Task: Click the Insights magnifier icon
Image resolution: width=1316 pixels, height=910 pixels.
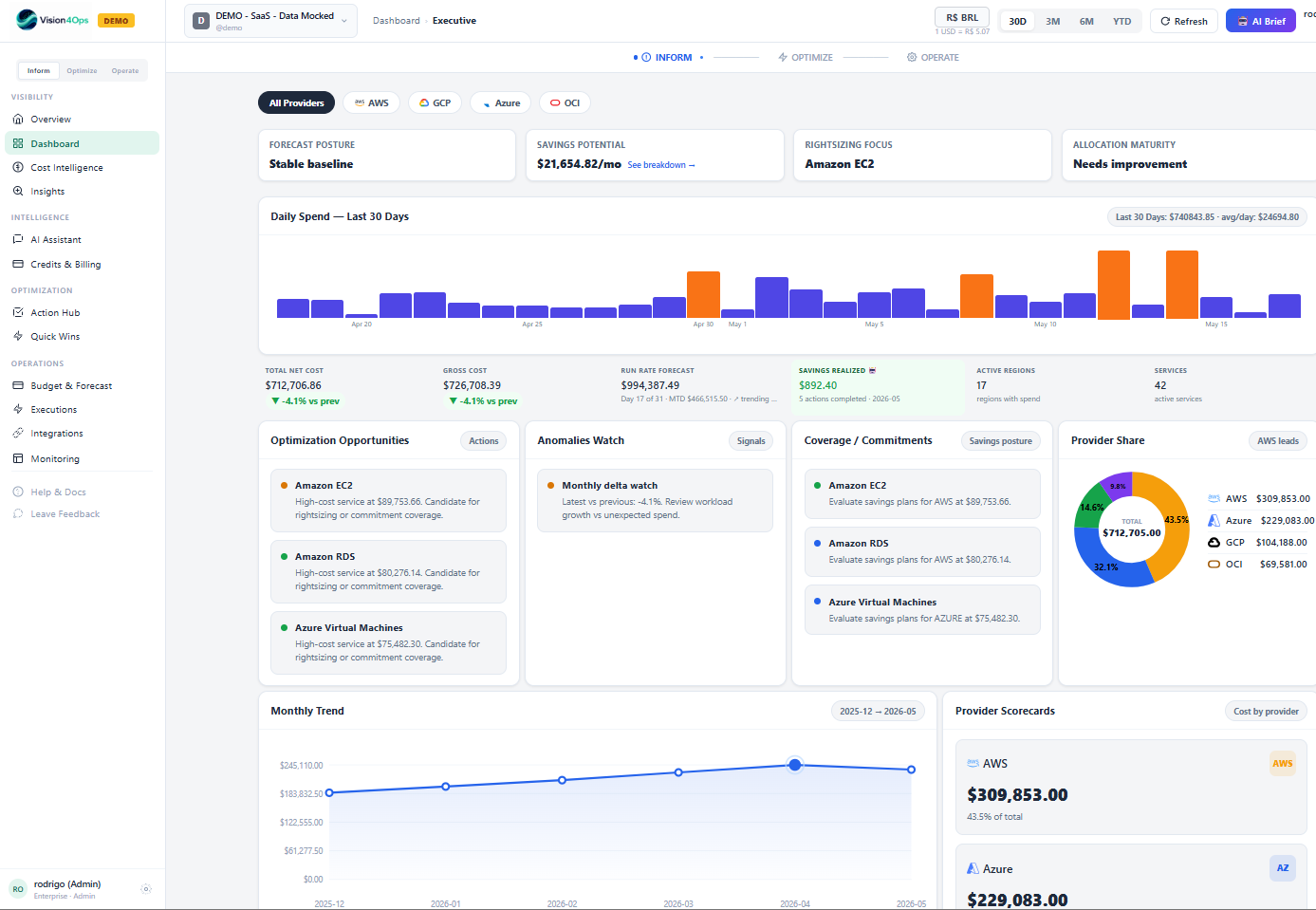Action: pos(18,192)
